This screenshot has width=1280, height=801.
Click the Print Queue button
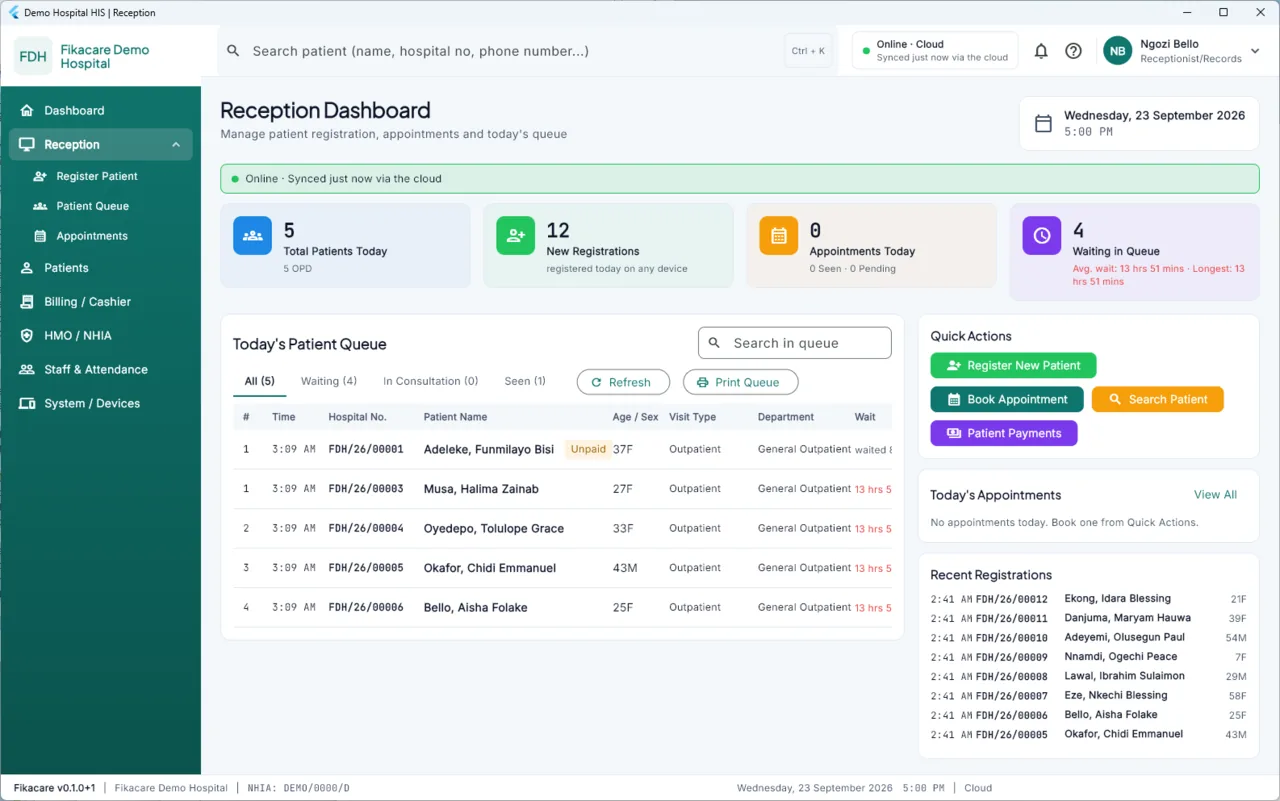(x=740, y=382)
